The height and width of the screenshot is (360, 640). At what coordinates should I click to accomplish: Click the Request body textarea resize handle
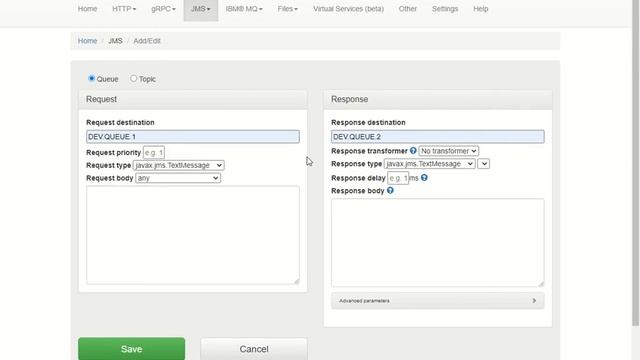click(297, 281)
